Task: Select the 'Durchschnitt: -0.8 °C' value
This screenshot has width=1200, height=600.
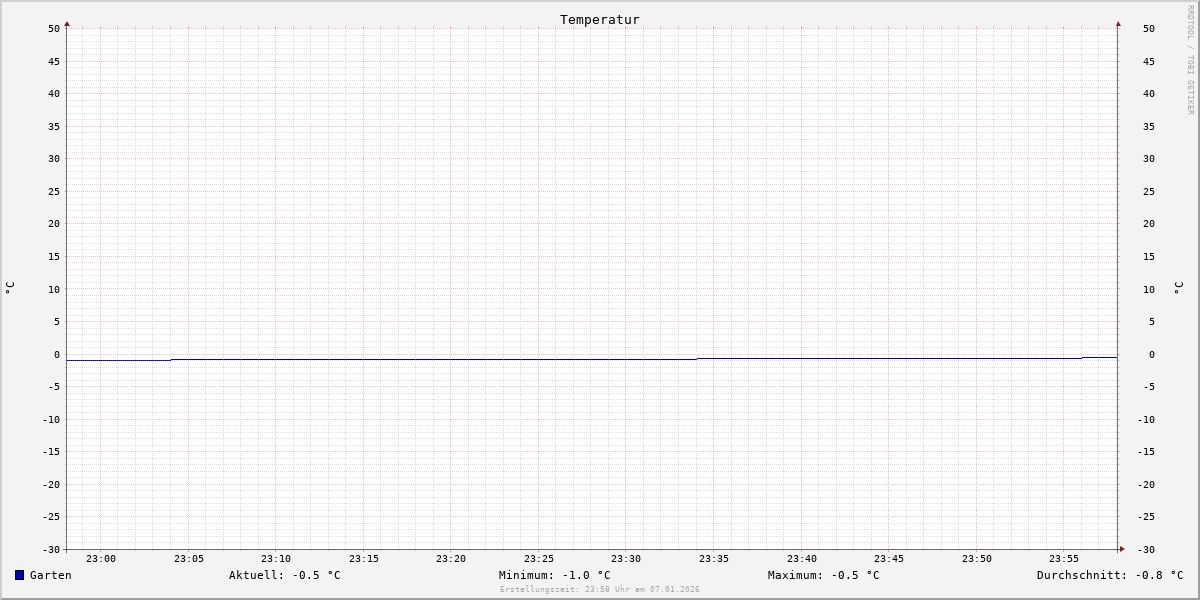Action: pyautogui.click(x=1110, y=575)
